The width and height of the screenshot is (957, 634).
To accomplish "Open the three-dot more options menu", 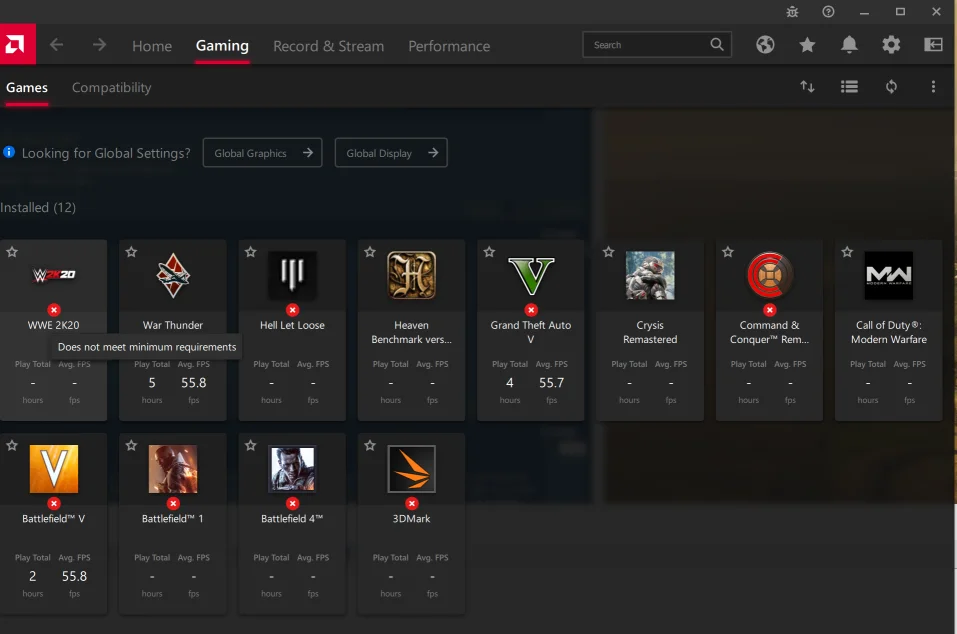I will click(x=933, y=87).
